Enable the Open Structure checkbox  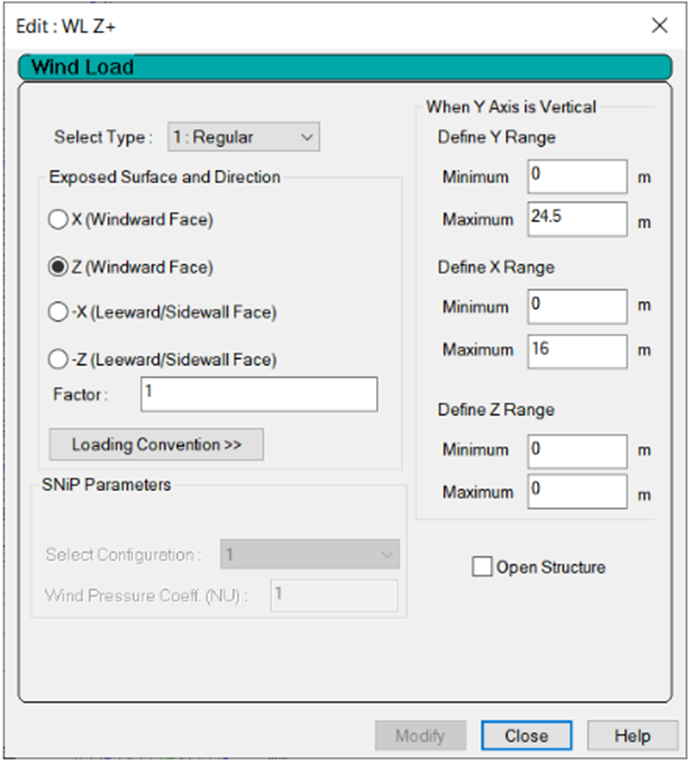(x=482, y=567)
